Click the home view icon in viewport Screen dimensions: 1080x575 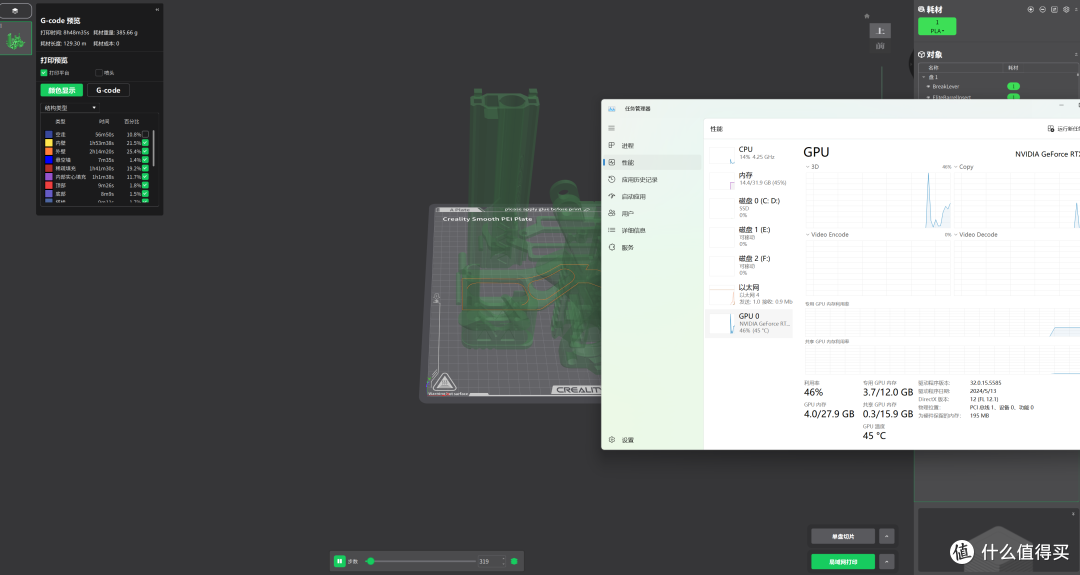click(866, 16)
